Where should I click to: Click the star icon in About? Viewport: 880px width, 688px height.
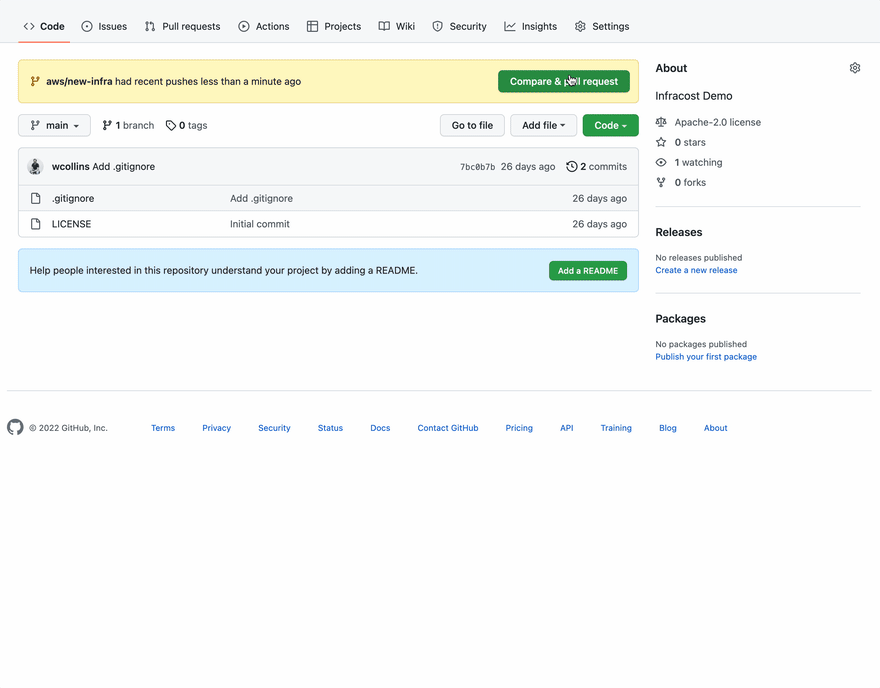tap(661, 143)
